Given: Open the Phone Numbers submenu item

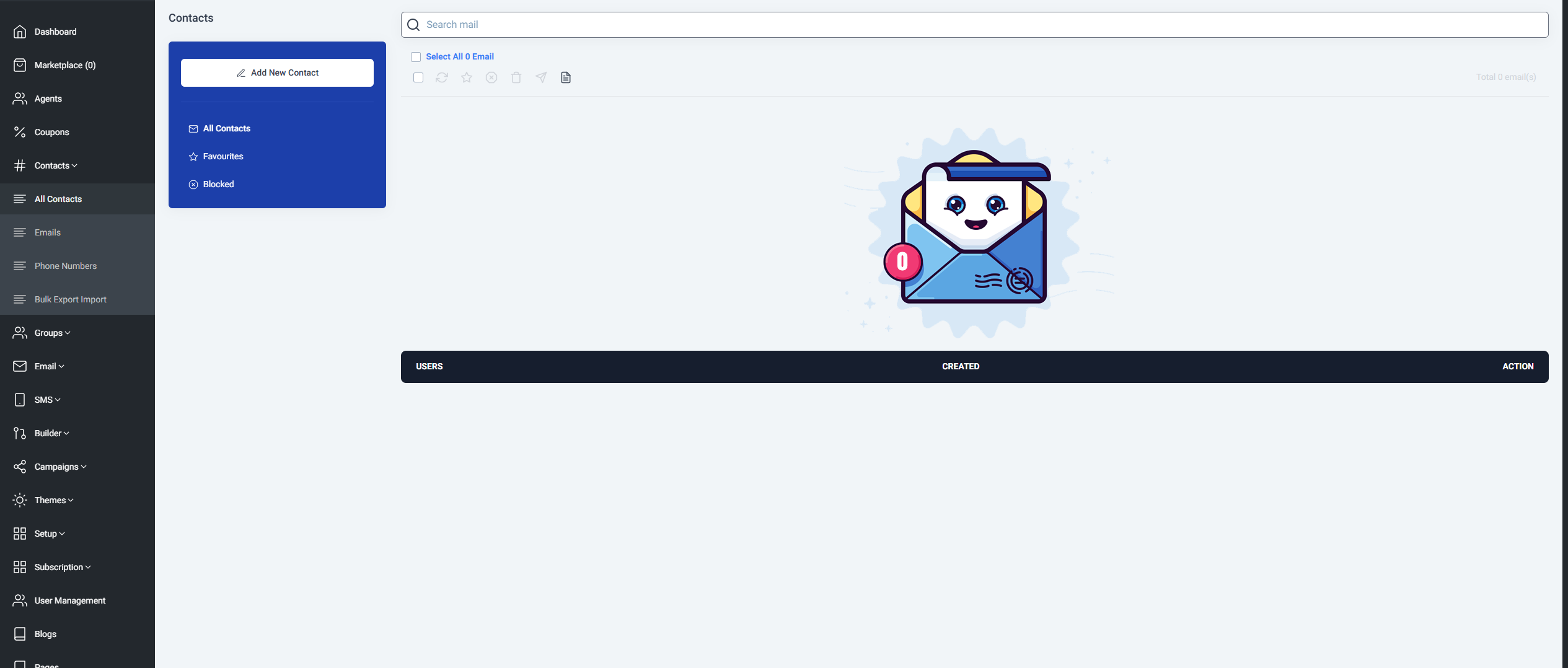Looking at the screenshot, I should 65,266.
